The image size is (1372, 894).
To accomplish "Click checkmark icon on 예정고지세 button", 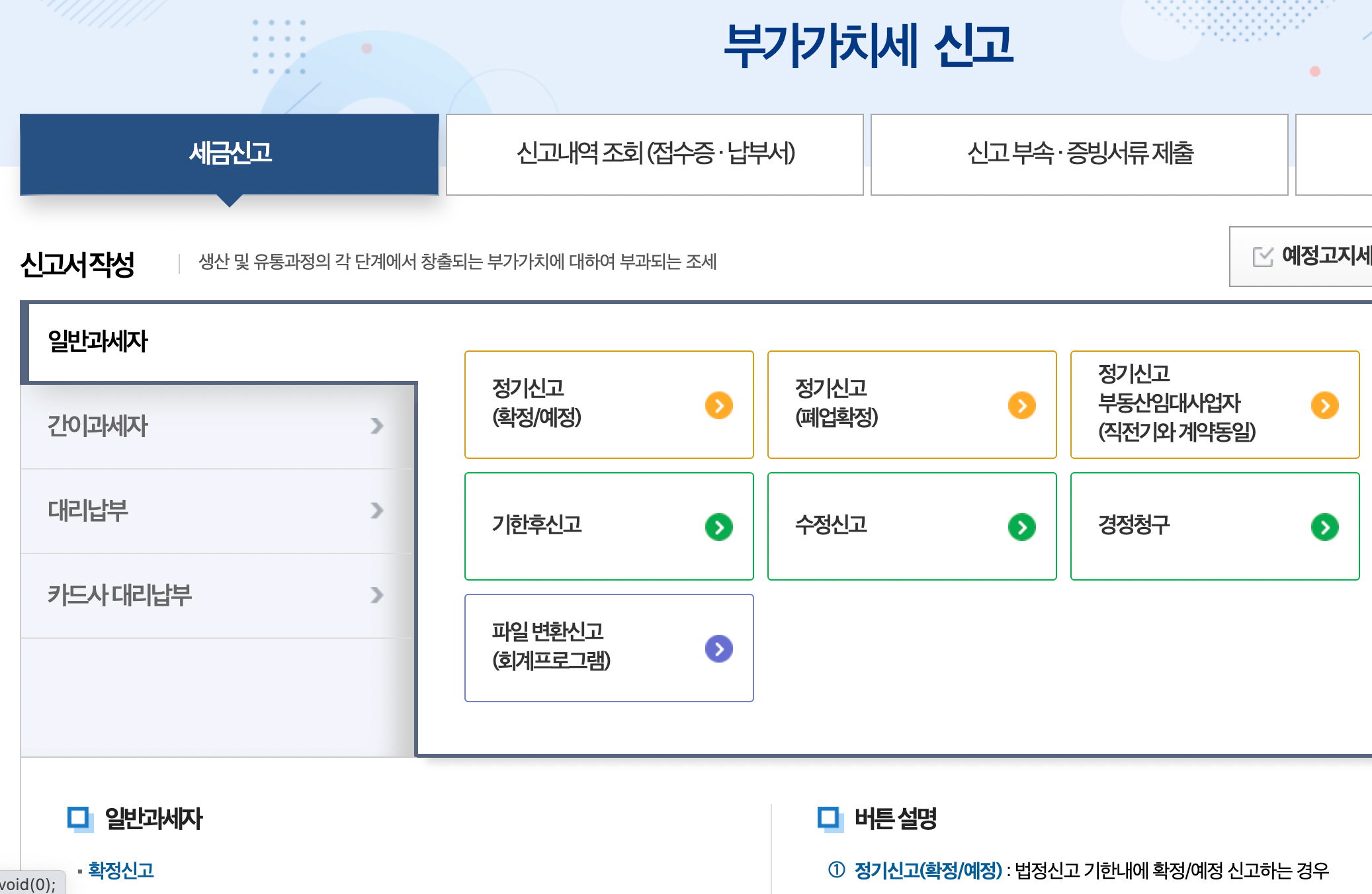I will (x=1262, y=257).
